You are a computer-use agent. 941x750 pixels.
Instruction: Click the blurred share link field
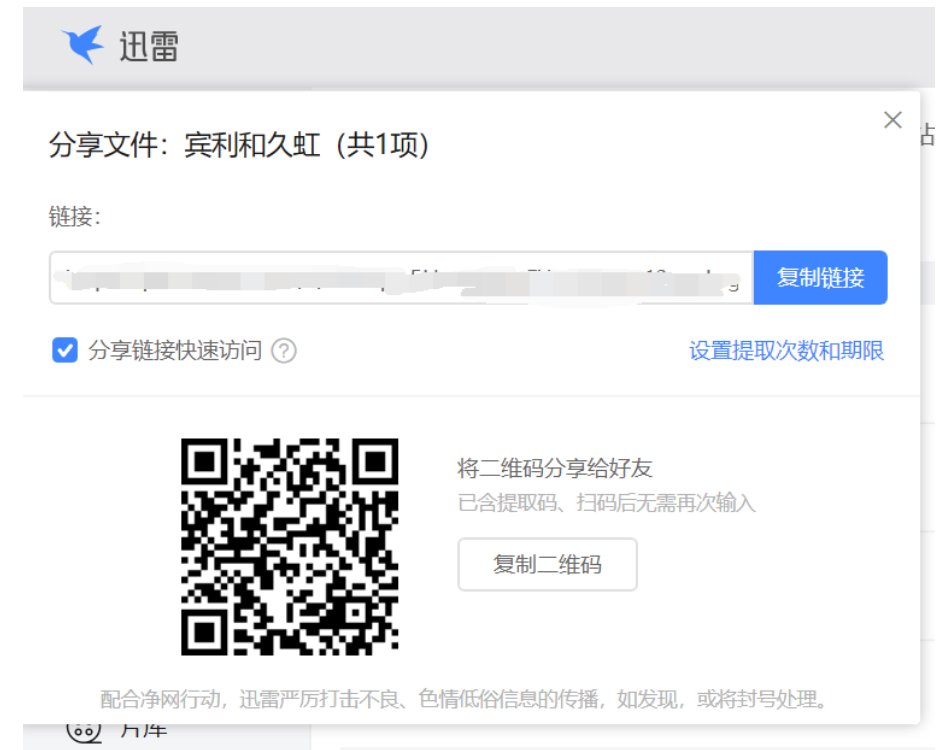pos(401,278)
